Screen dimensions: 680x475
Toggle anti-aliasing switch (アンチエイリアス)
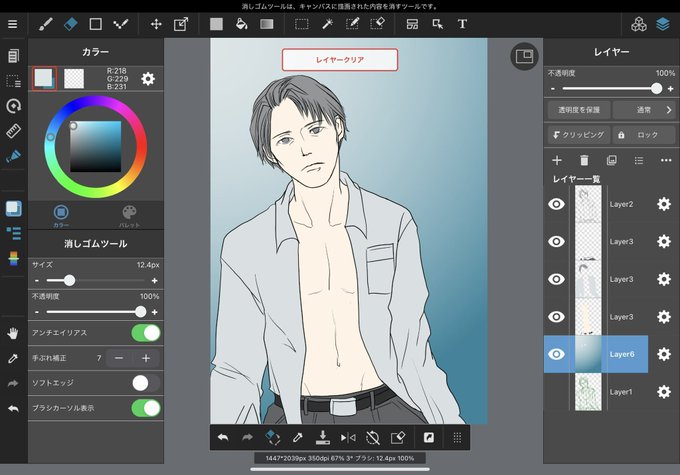pos(146,333)
